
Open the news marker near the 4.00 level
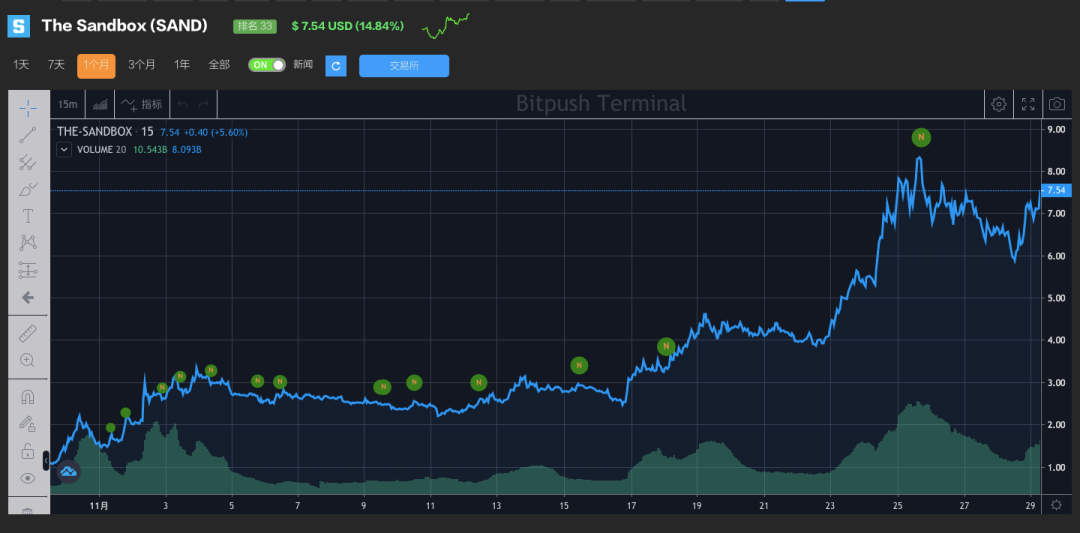(x=665, y=346)
